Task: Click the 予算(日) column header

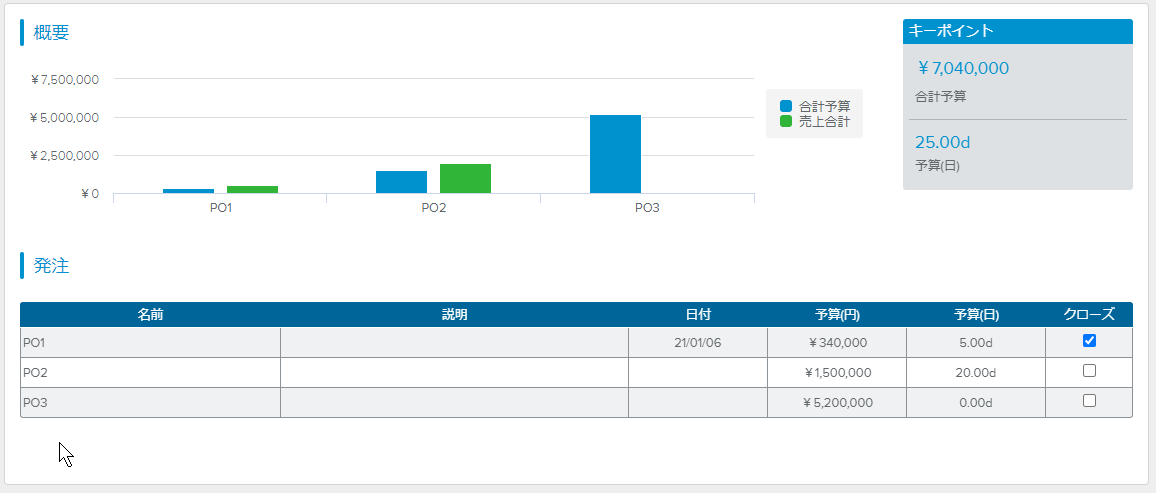Action: pos(976,315)
